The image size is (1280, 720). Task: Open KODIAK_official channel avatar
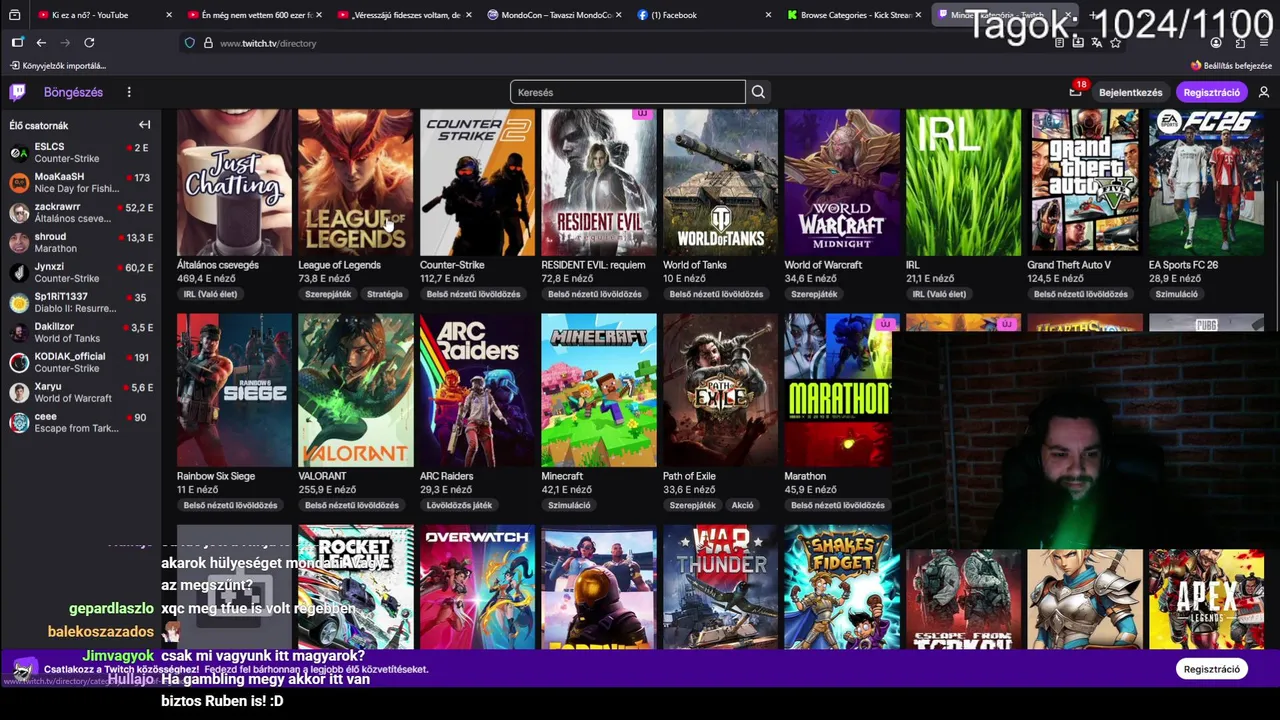pos(19,363)
